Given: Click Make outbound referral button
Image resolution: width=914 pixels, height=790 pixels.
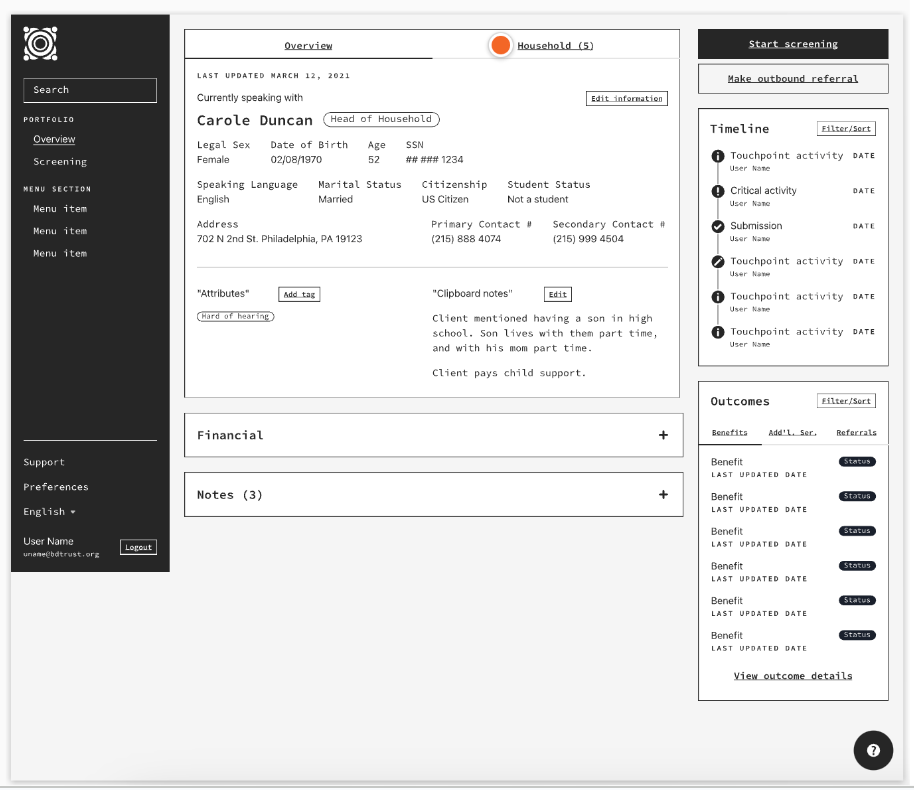Looking at the screenshot, I should [793, 79].
